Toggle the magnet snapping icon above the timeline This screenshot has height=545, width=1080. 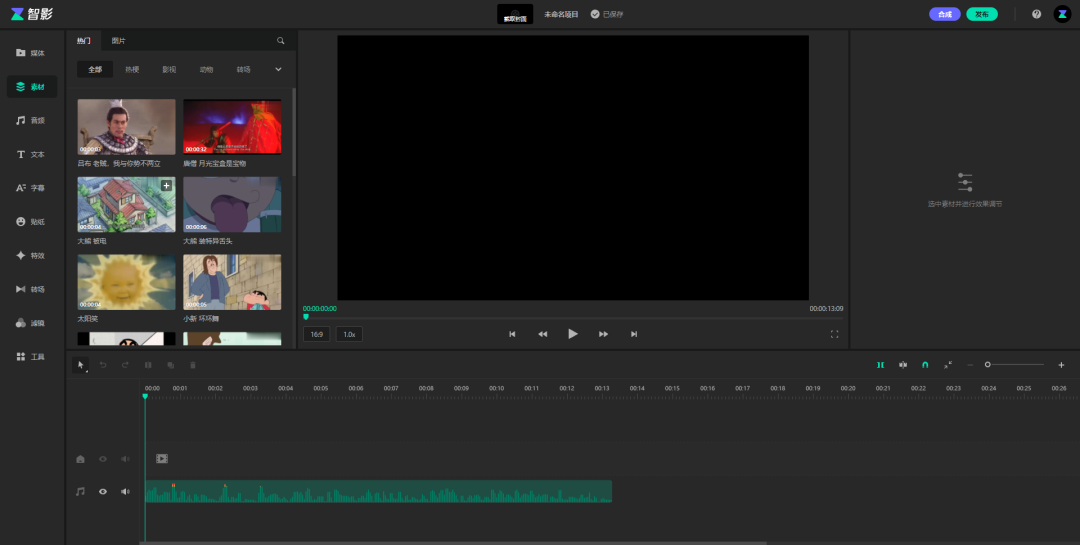coord(925,365)
